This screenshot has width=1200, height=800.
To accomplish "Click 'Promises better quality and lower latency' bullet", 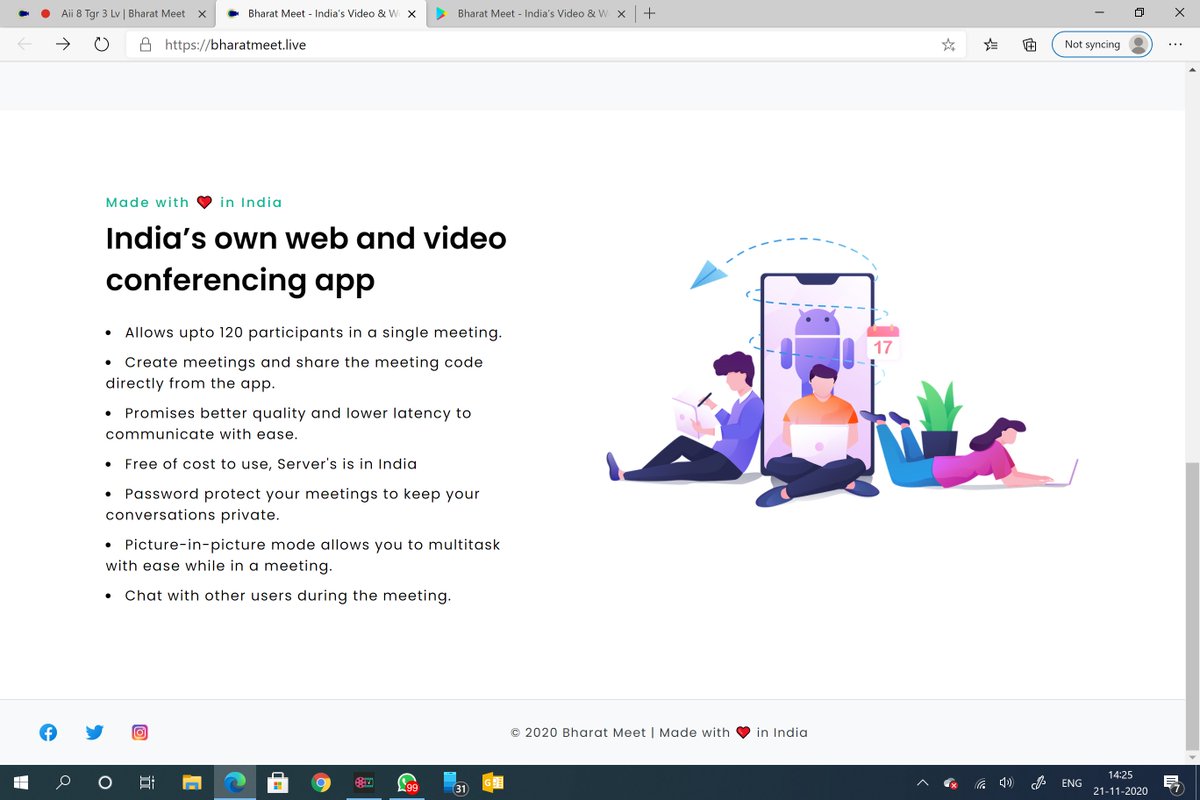I will pyautogui.click(x=289, y=423).
